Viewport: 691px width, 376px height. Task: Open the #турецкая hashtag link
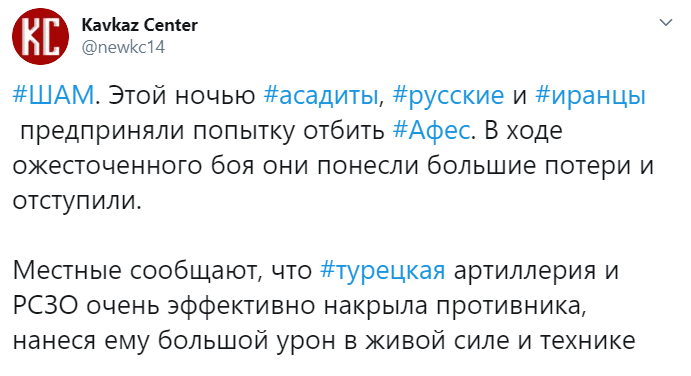pyautogui.click(x=383, y=271)
